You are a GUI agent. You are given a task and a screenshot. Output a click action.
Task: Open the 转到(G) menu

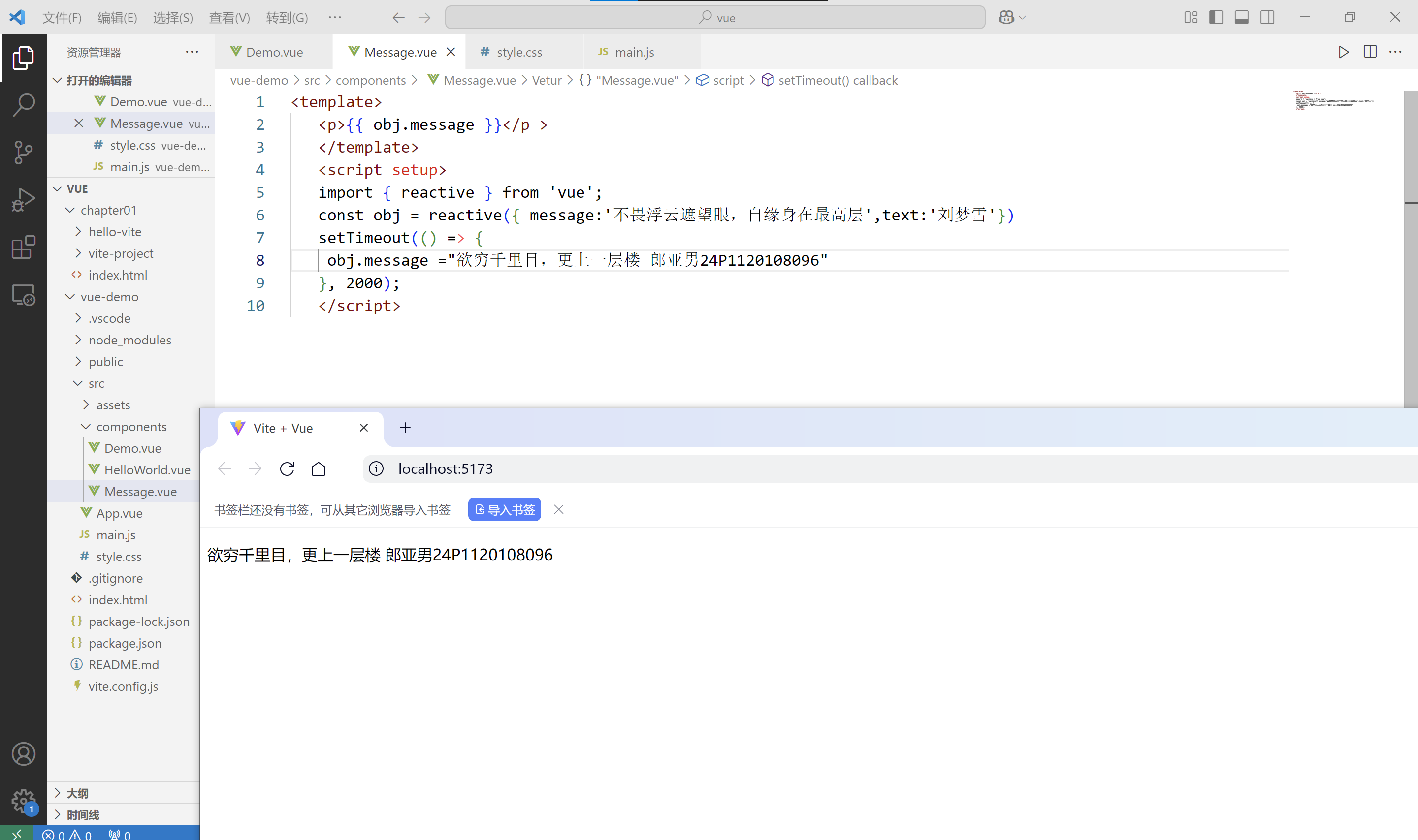coord(287,18)
